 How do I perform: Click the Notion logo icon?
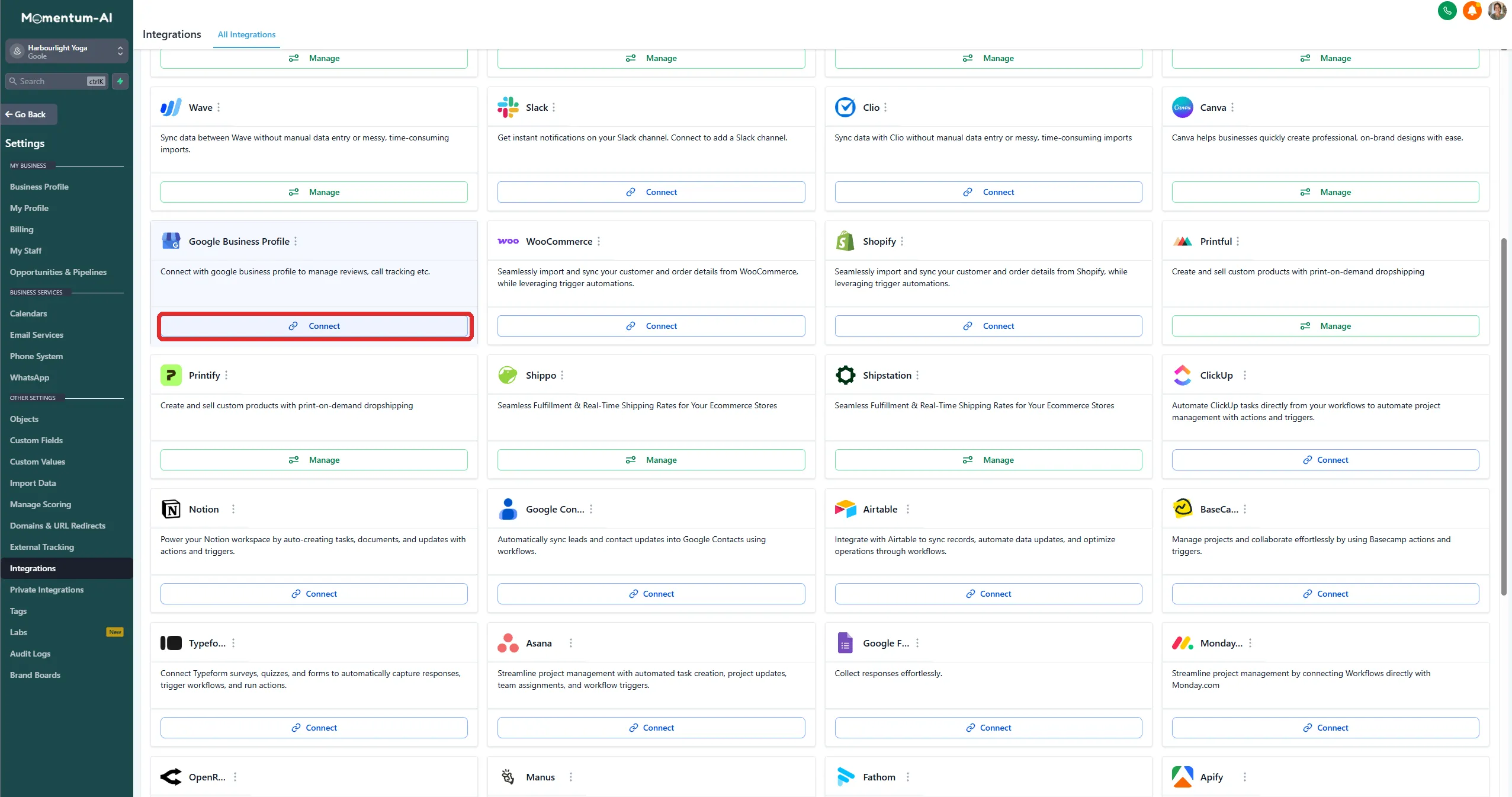pyautogui.click(x=171, y=509)
